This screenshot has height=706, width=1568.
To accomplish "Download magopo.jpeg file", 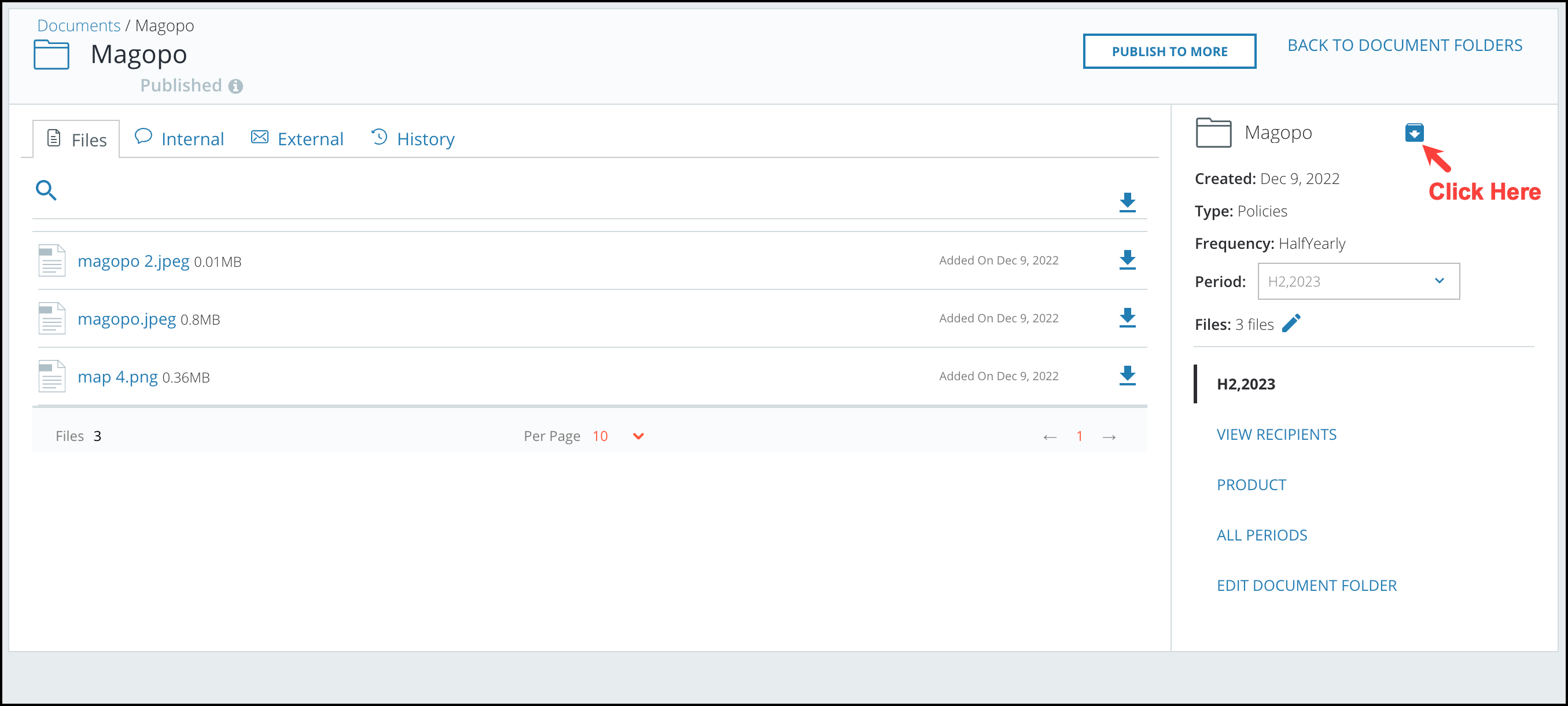I will [1127, 318].
